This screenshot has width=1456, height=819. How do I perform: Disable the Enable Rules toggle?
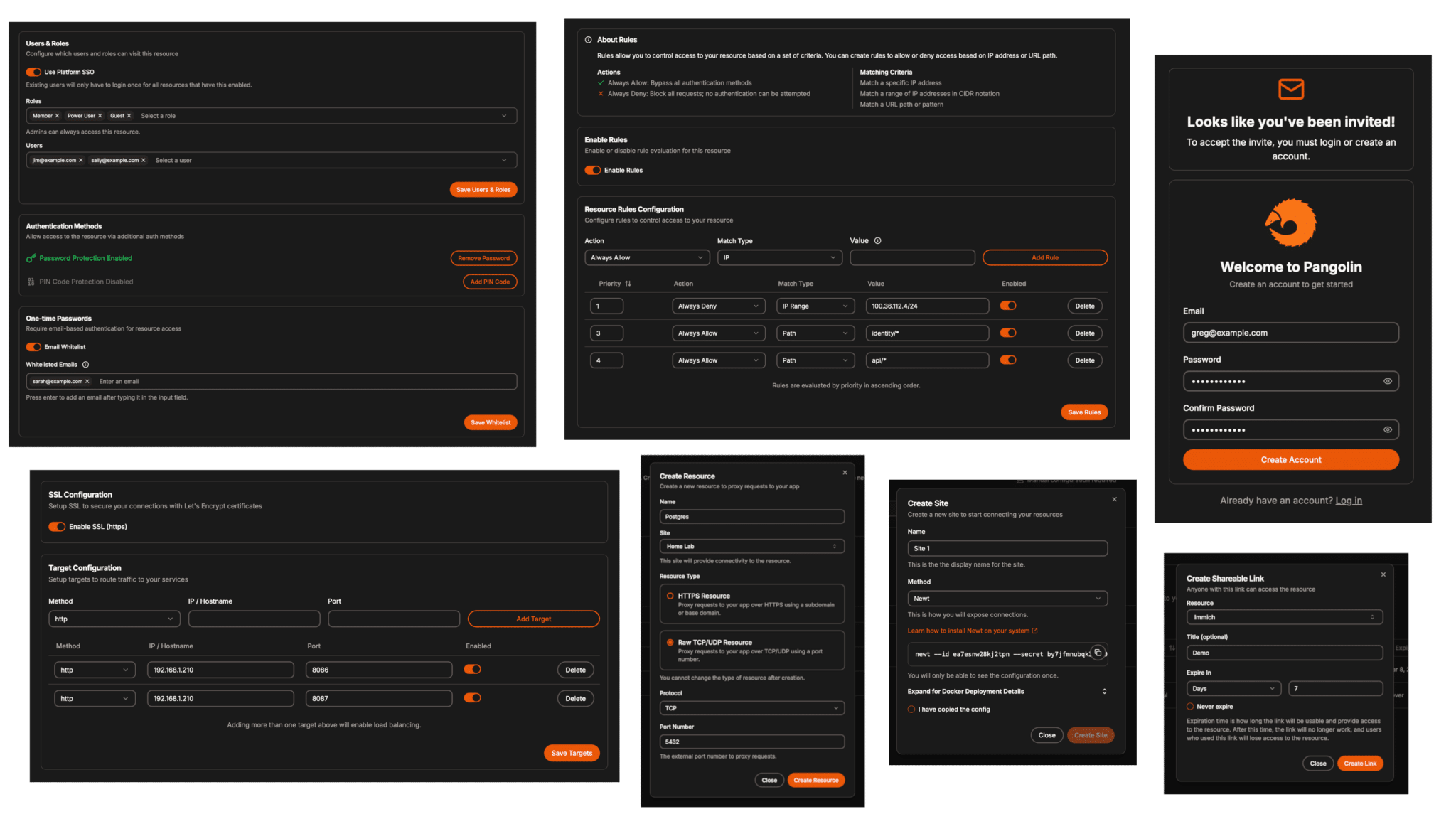tap(592, 171)
